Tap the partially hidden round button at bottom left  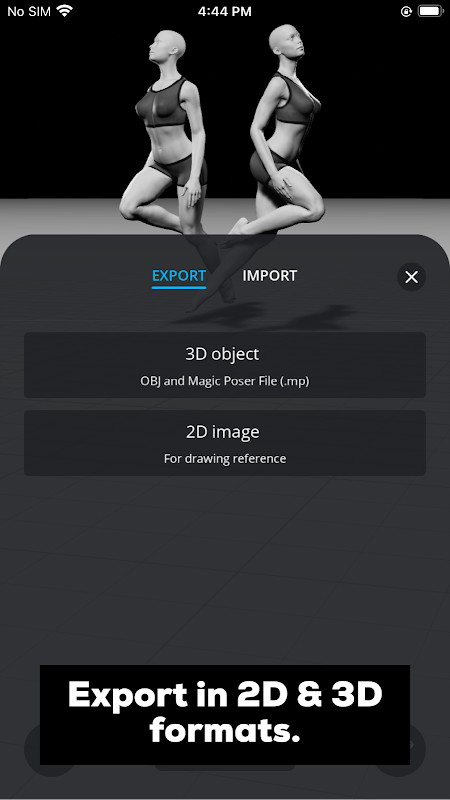click(x=32, y=747)
